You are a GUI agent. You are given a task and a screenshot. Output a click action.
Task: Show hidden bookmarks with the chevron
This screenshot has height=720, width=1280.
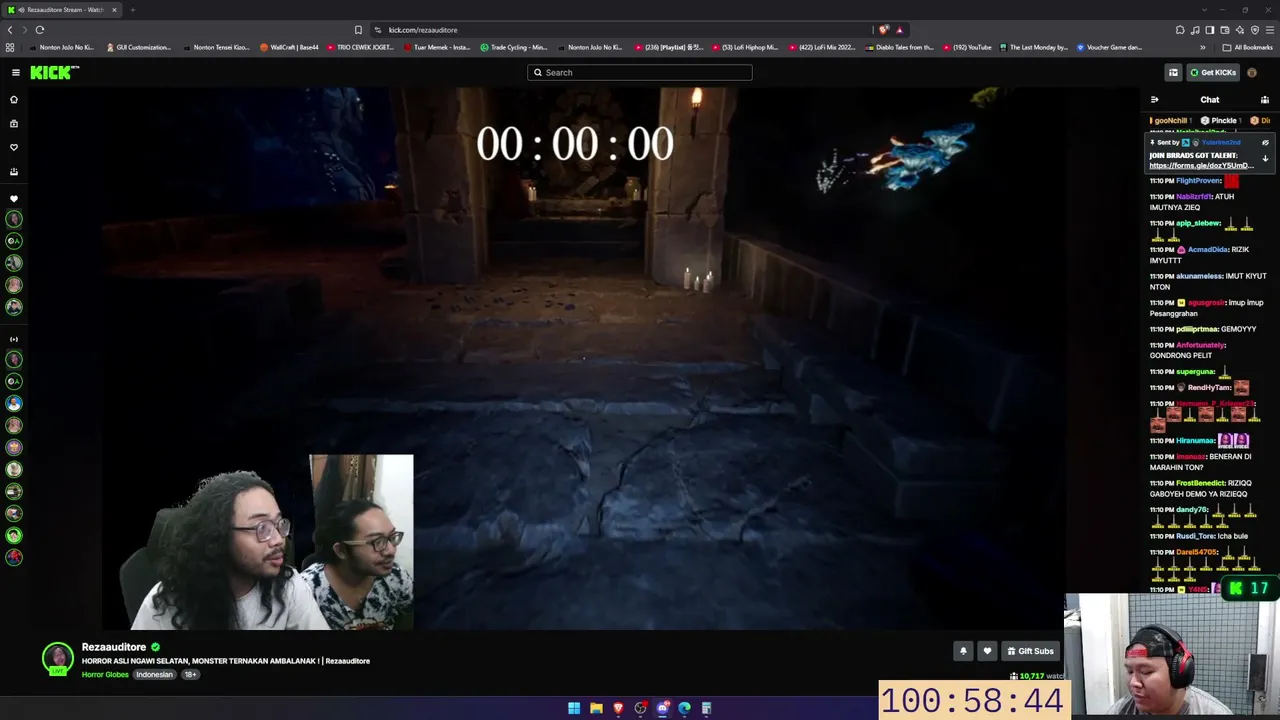pyautogui.click(x=1203, y=47)
